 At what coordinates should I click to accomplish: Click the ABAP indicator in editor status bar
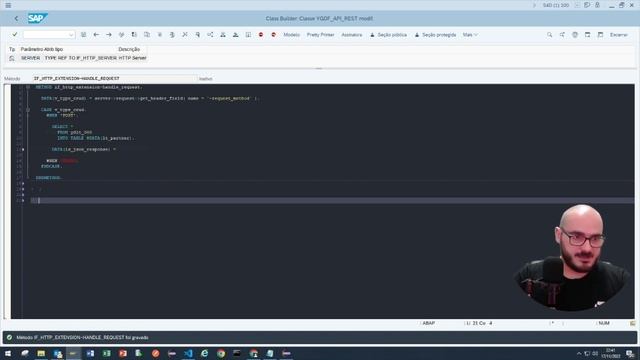(429, 323)
